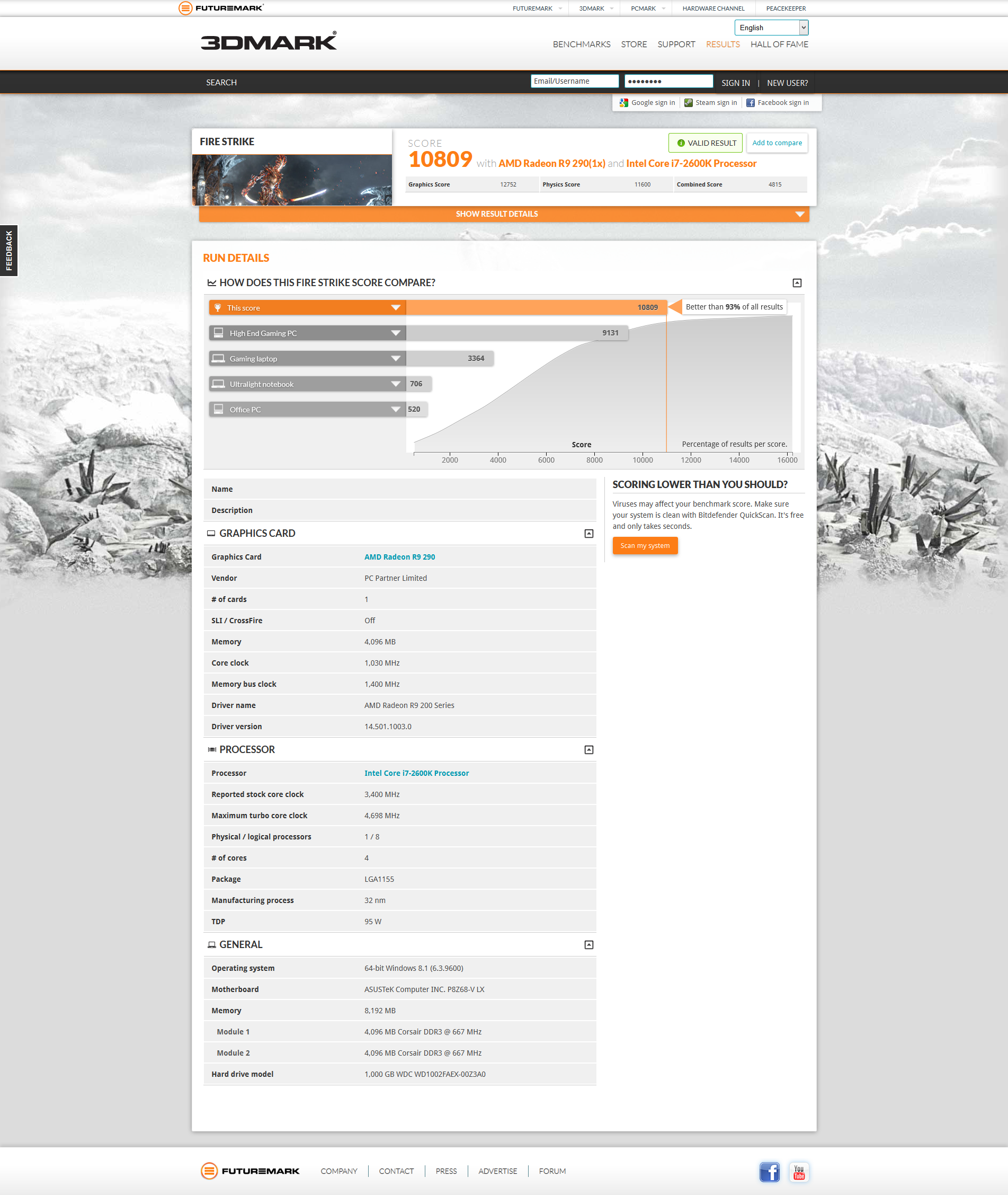Viewport: 1008px width, 1195px height.
Task: Click Press footer link
Action: click(445, 1171)
